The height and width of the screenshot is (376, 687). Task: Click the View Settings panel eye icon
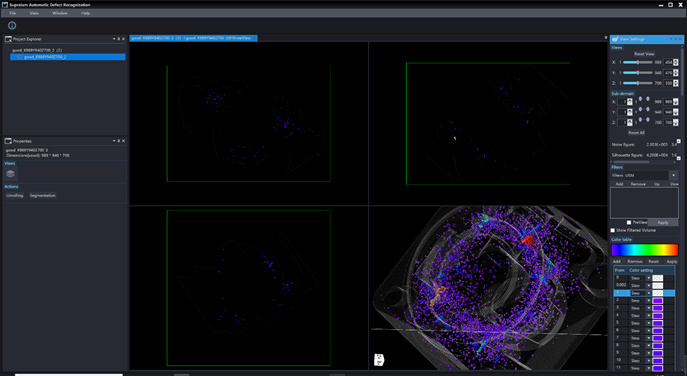pyautogui.click(x=615, y=39)
